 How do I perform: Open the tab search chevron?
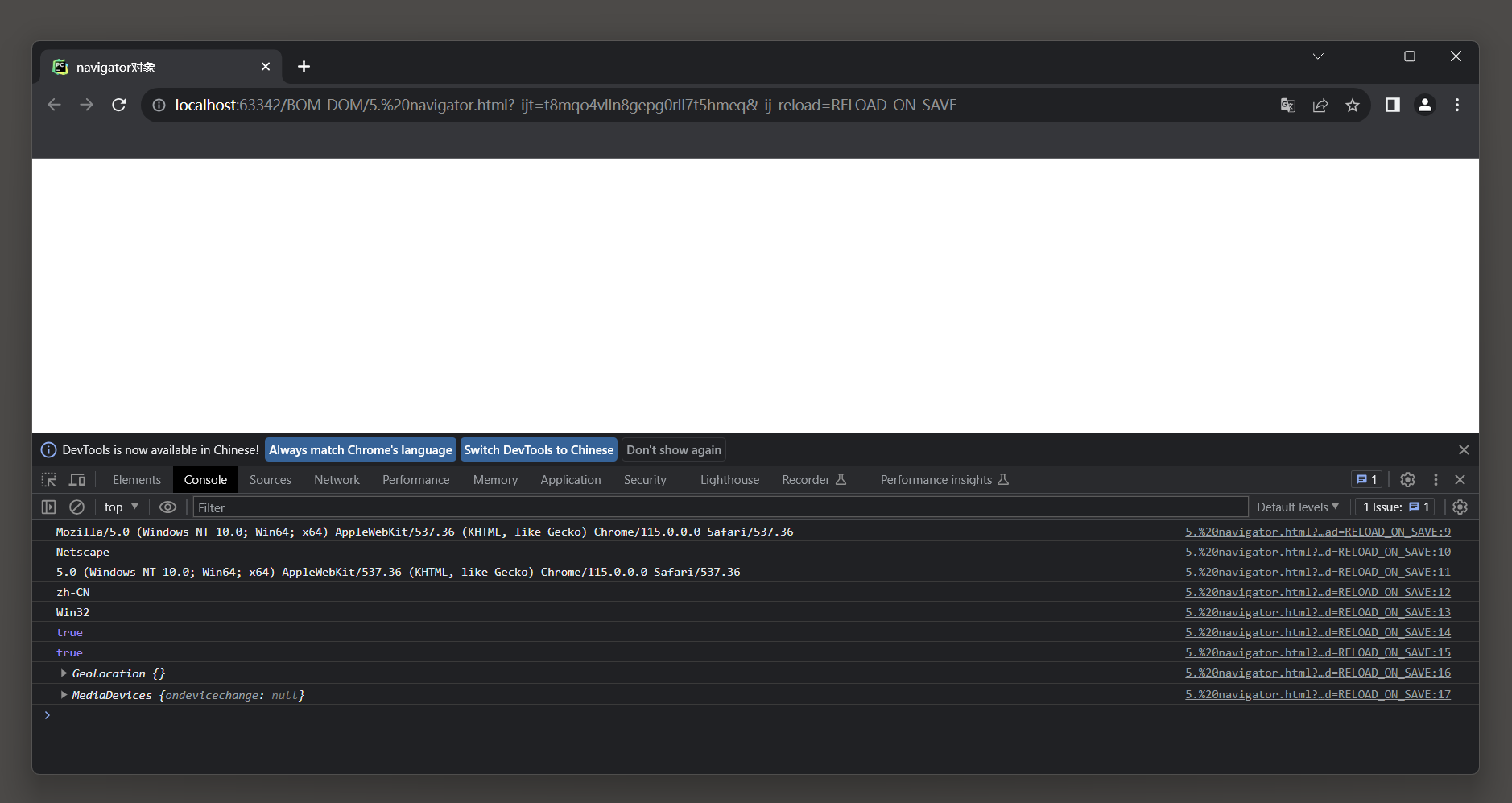click(1318, 56)
